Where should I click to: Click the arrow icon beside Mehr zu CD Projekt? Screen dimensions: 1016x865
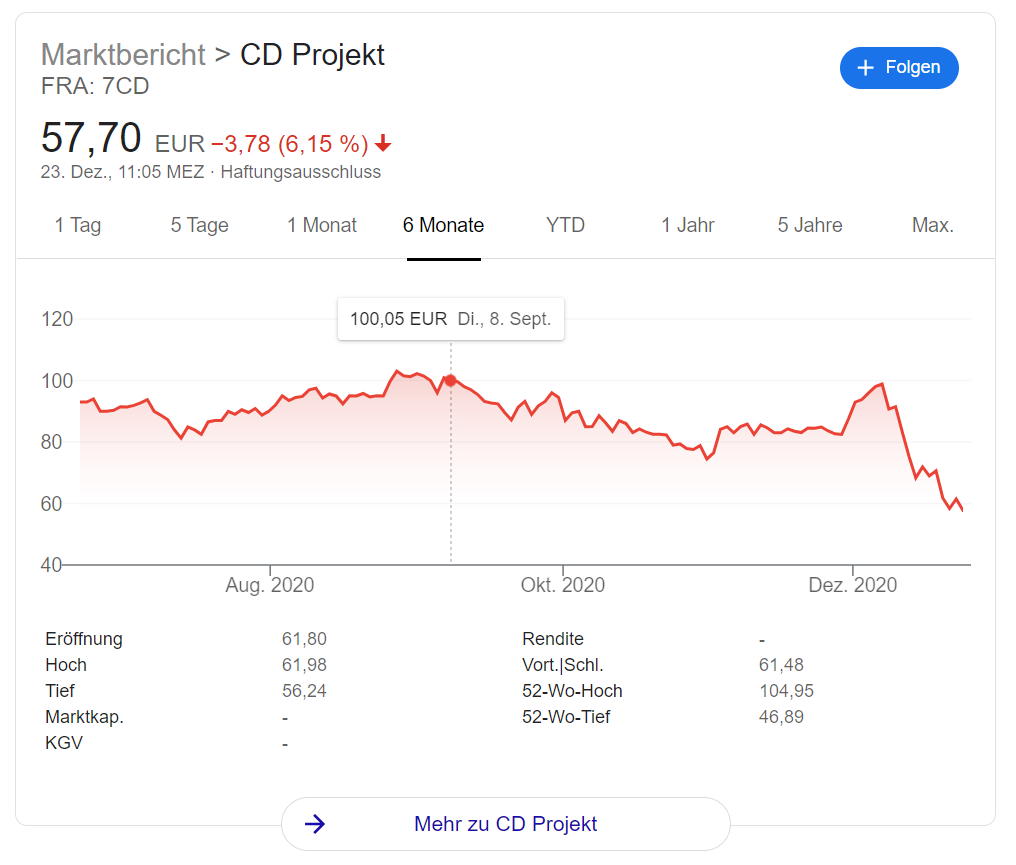pos(315,824)
